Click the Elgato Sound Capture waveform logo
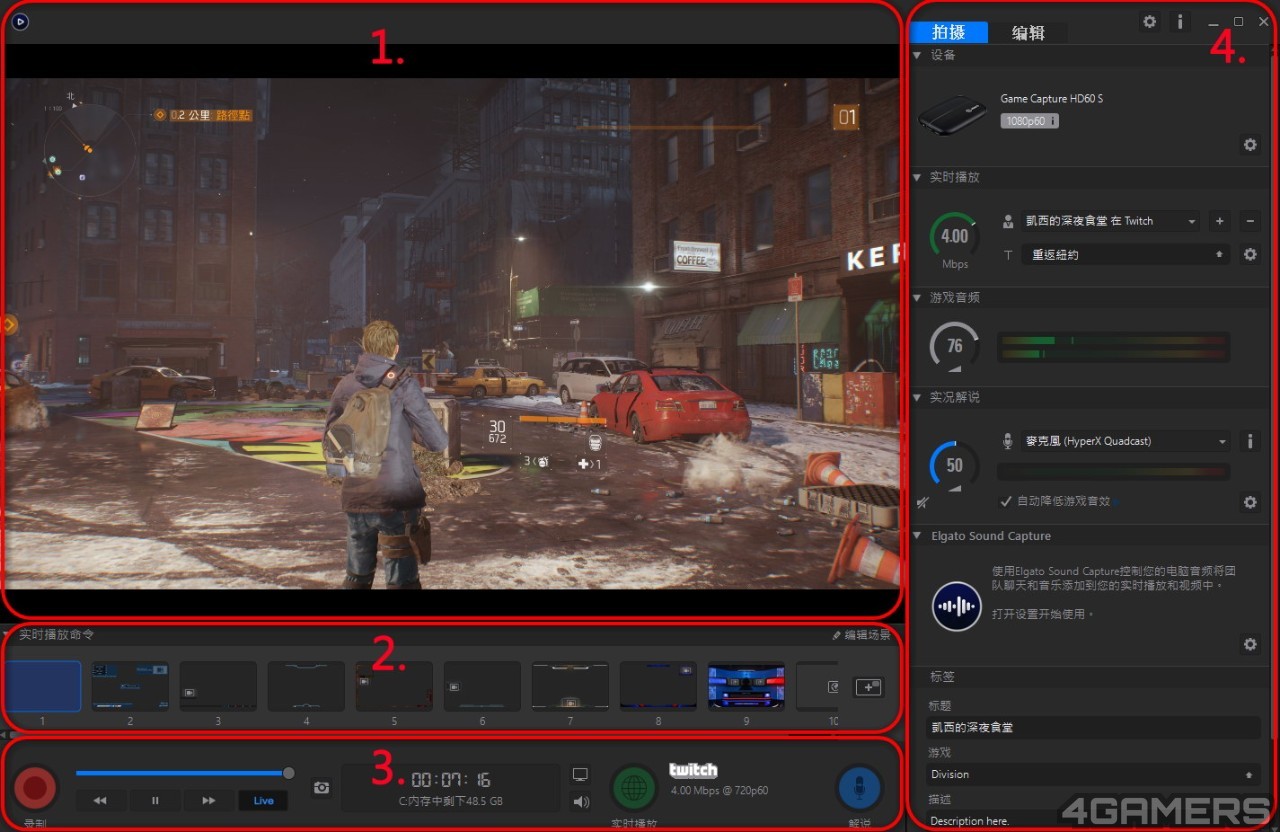Image resolution: width=1280 pixels, height=832 pixels. pos(957,606)
